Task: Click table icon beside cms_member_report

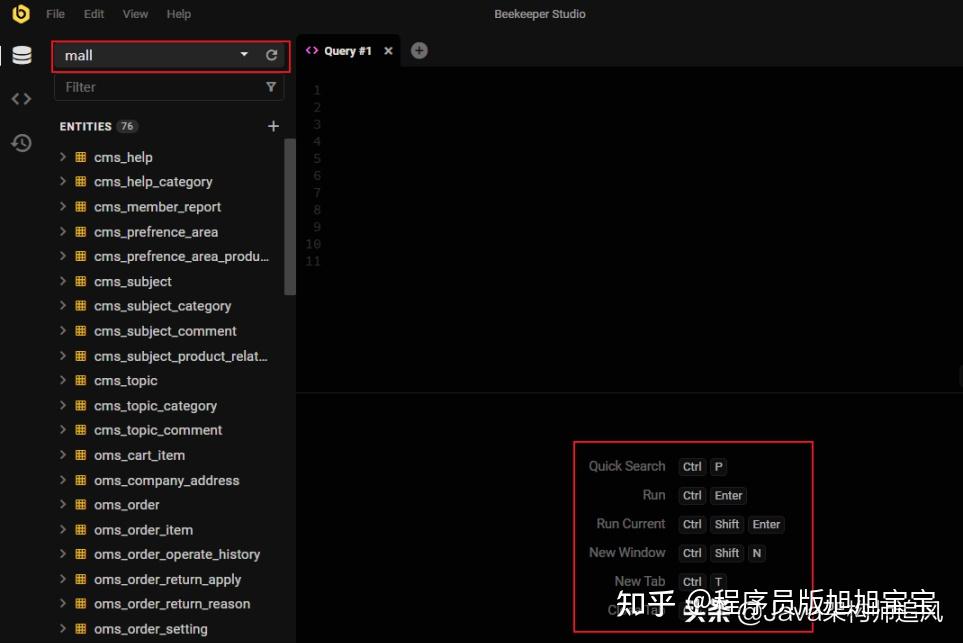Action: pyautogui.click(x=80, y=206)
